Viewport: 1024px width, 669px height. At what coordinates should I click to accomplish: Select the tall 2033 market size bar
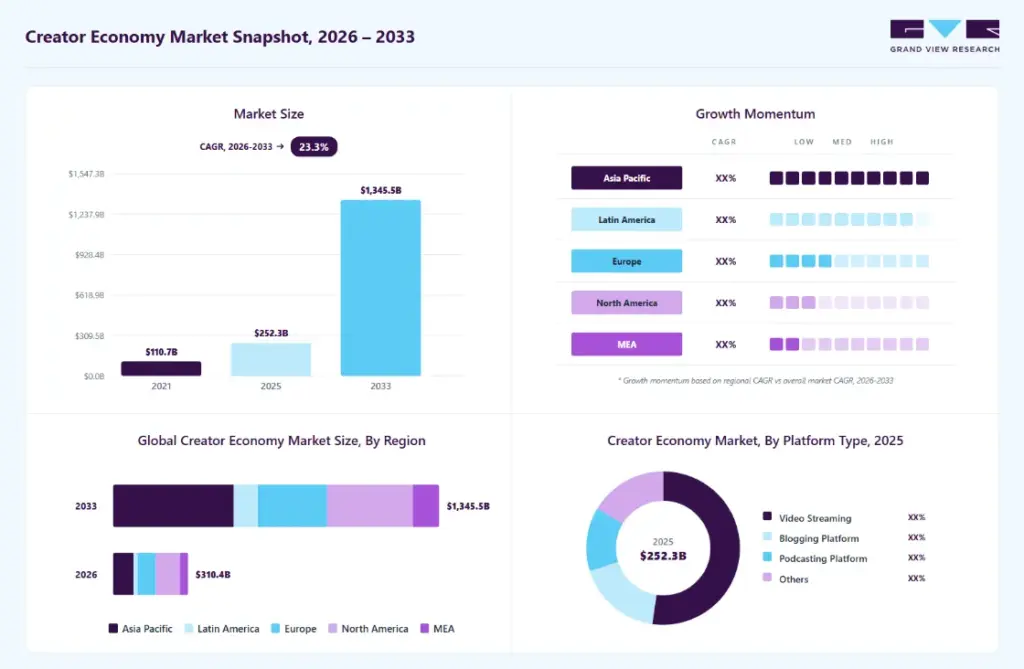point(381,288)
